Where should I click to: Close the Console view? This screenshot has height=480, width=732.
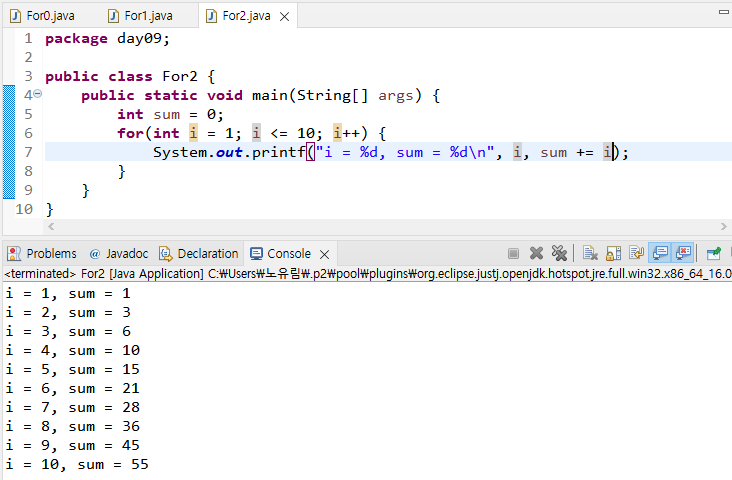click(324, 254)
